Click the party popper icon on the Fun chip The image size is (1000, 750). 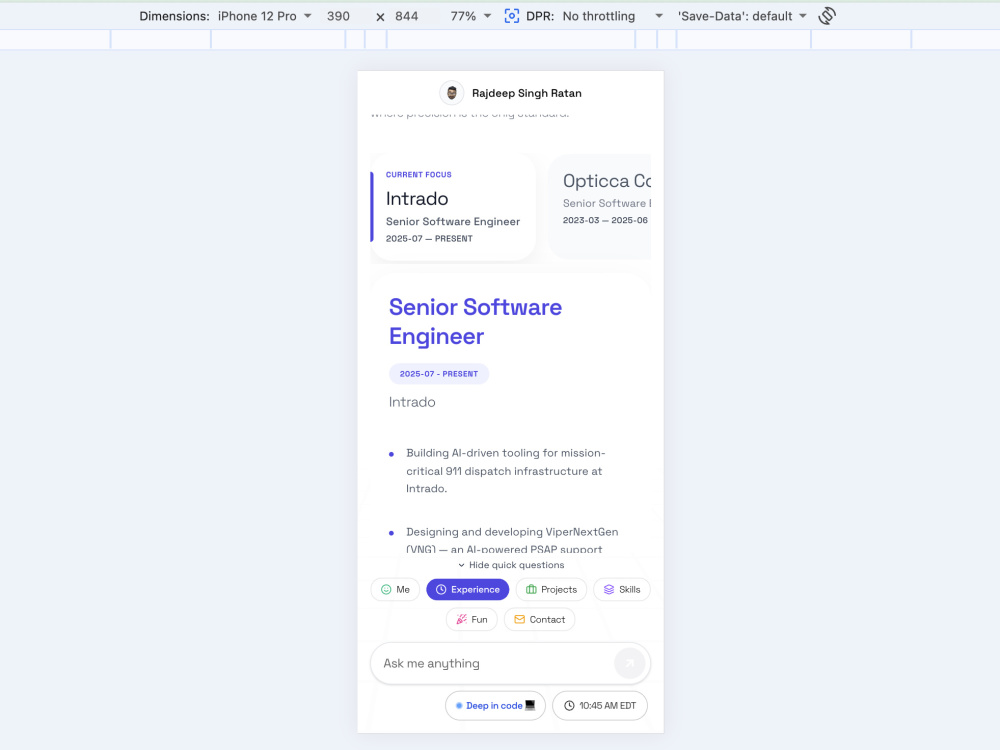(x=461, y=619)
